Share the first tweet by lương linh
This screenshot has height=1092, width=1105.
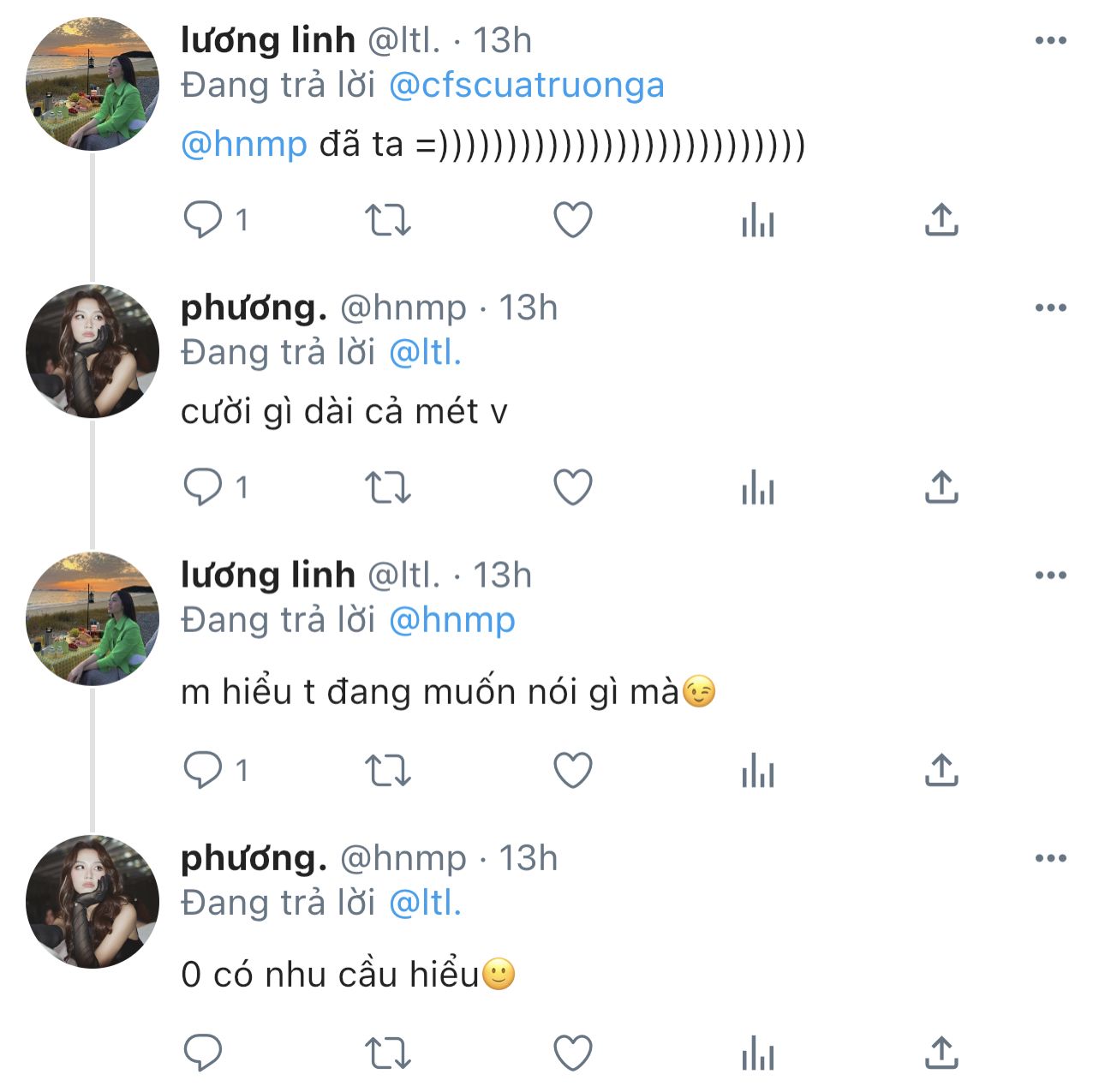pyautogui.click(x=941, y=220)
